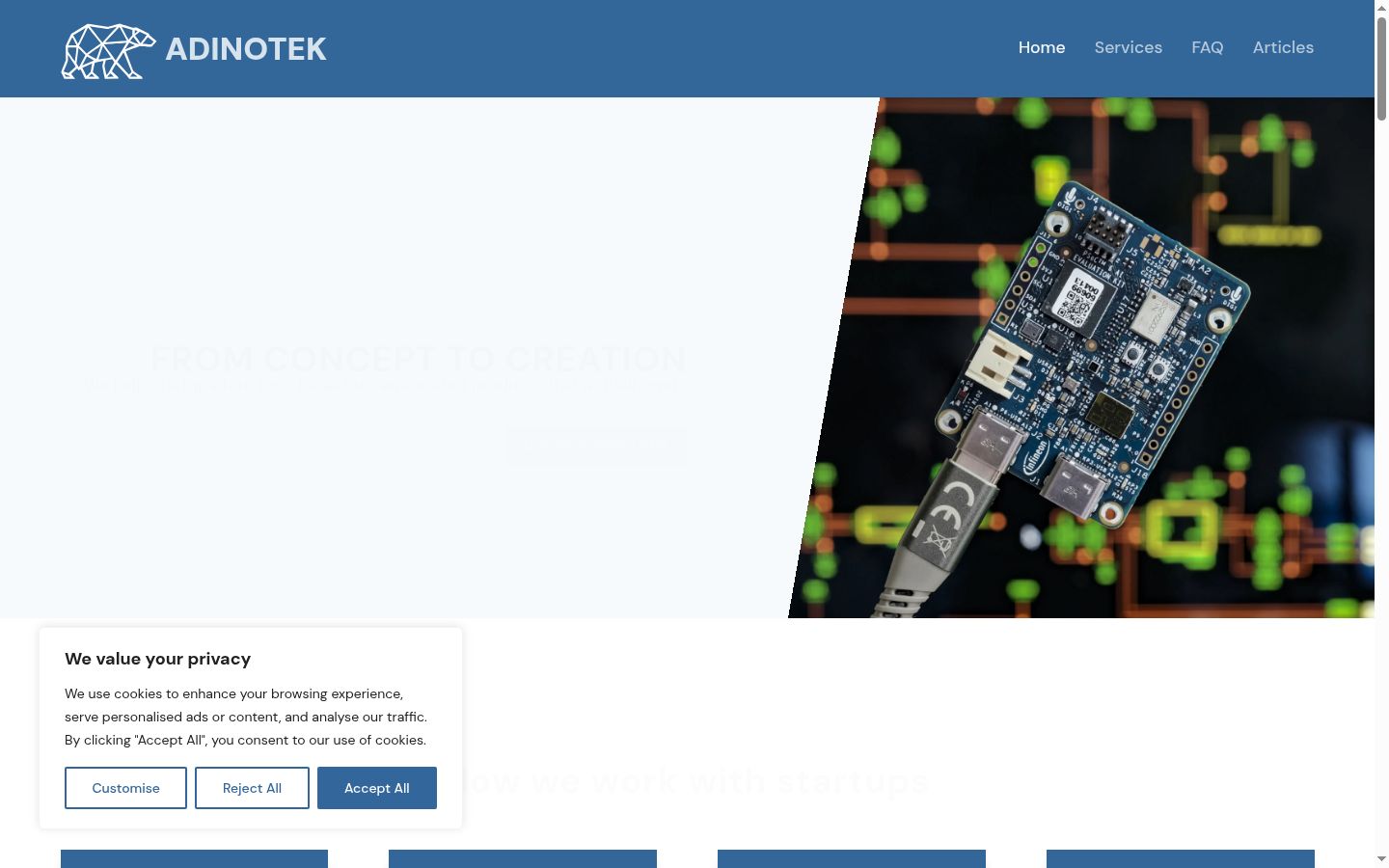Reject all cookies
Image resolution: width=1389 pixels, height=868 pixels.
tap(252, 788)
